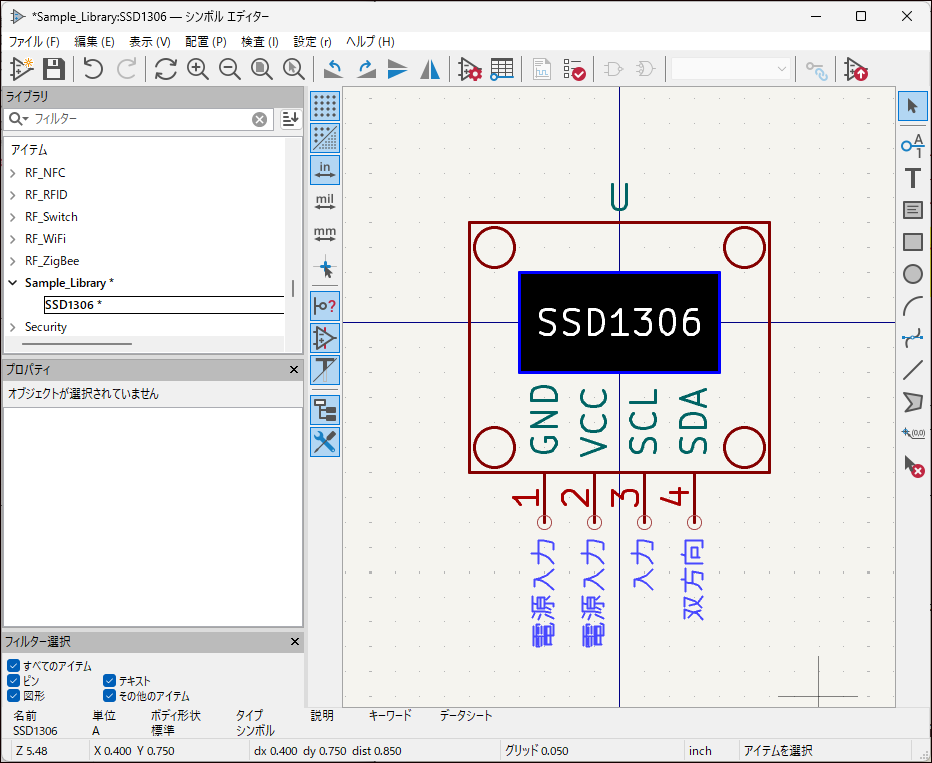Clear the library filter search field
Image resolution: width=932 pixels, height=763 pixels.
pyautogui.click(x=259, y=119)
